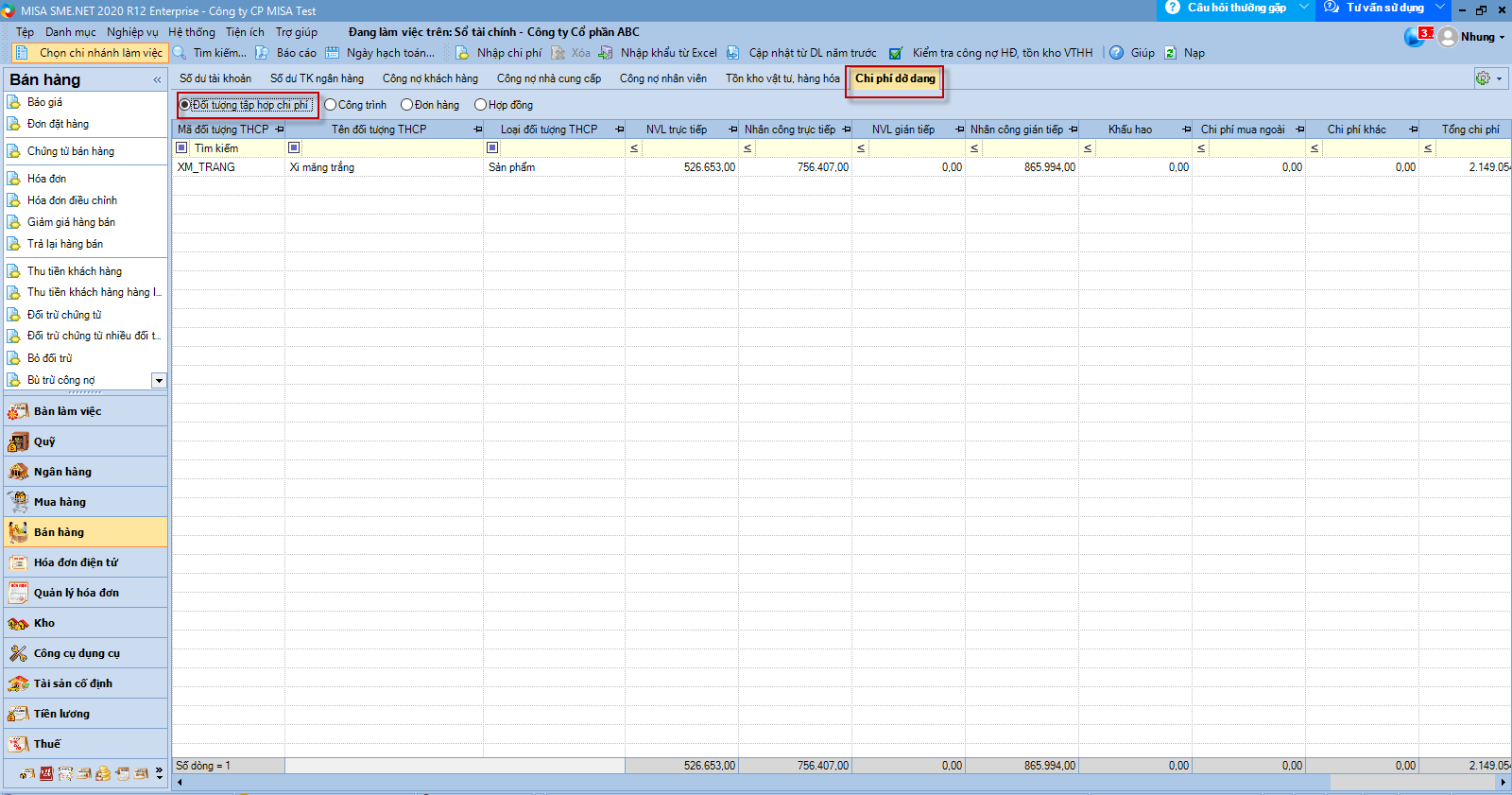The width and height of the screenshot is (1512, 795).
Task: Click the Tìm kiếm magnifier icon in toolbar
Action: [180, 53]
